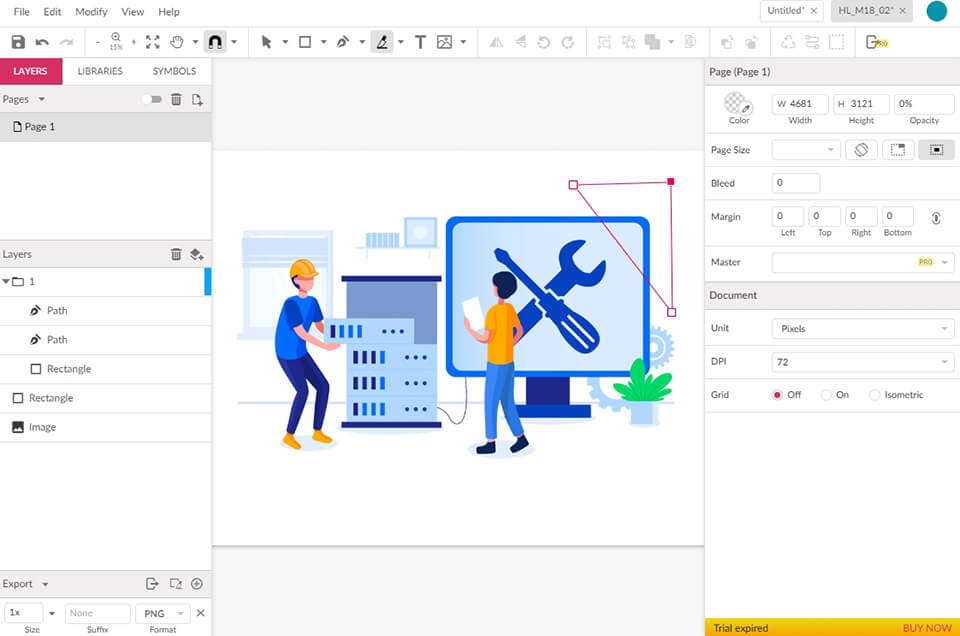960x636 pixels.
Task: Select the Text tool
Action: 420,42
